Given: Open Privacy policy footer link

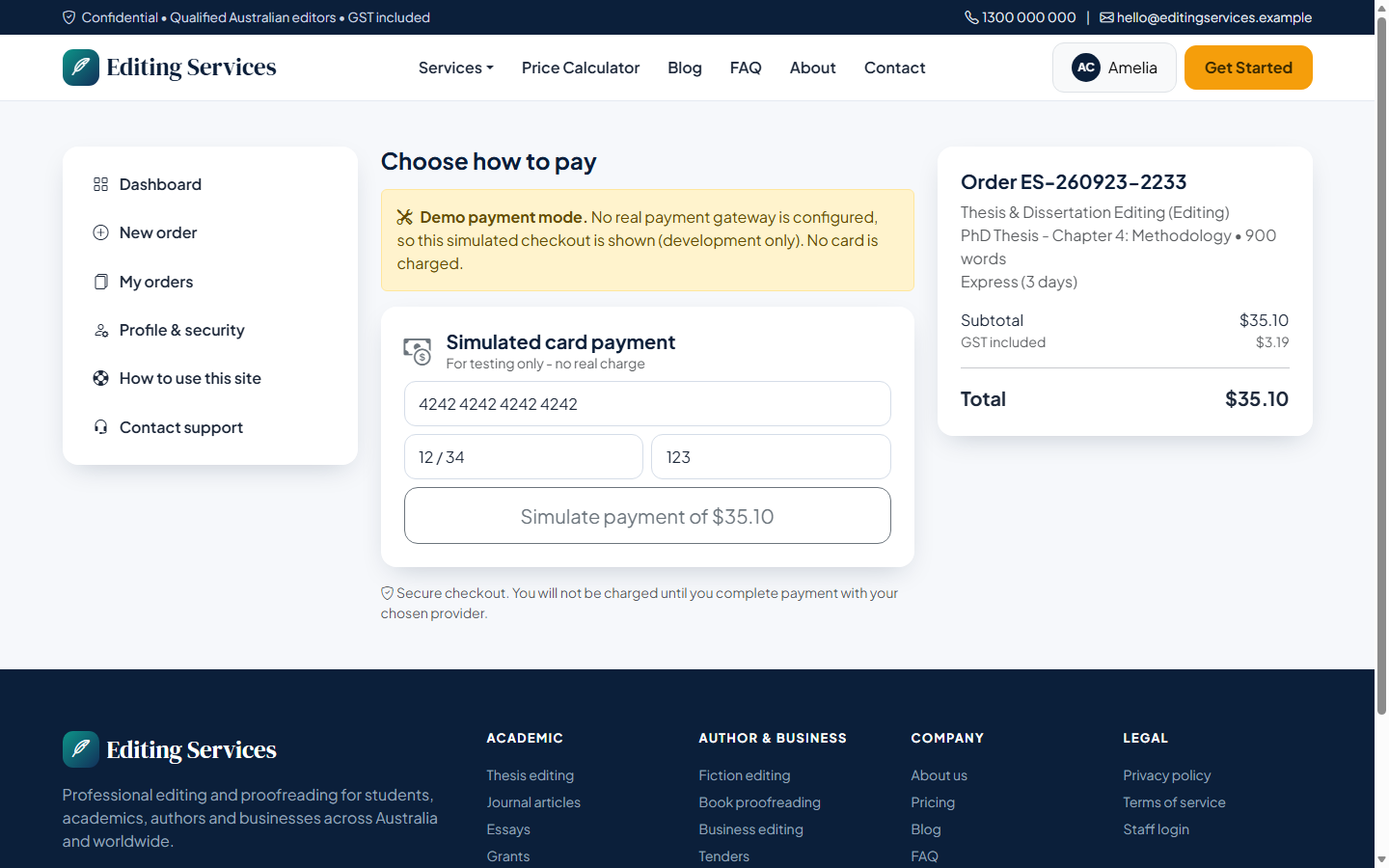Looking at the screenshot, I should (x=1167, y=775).
